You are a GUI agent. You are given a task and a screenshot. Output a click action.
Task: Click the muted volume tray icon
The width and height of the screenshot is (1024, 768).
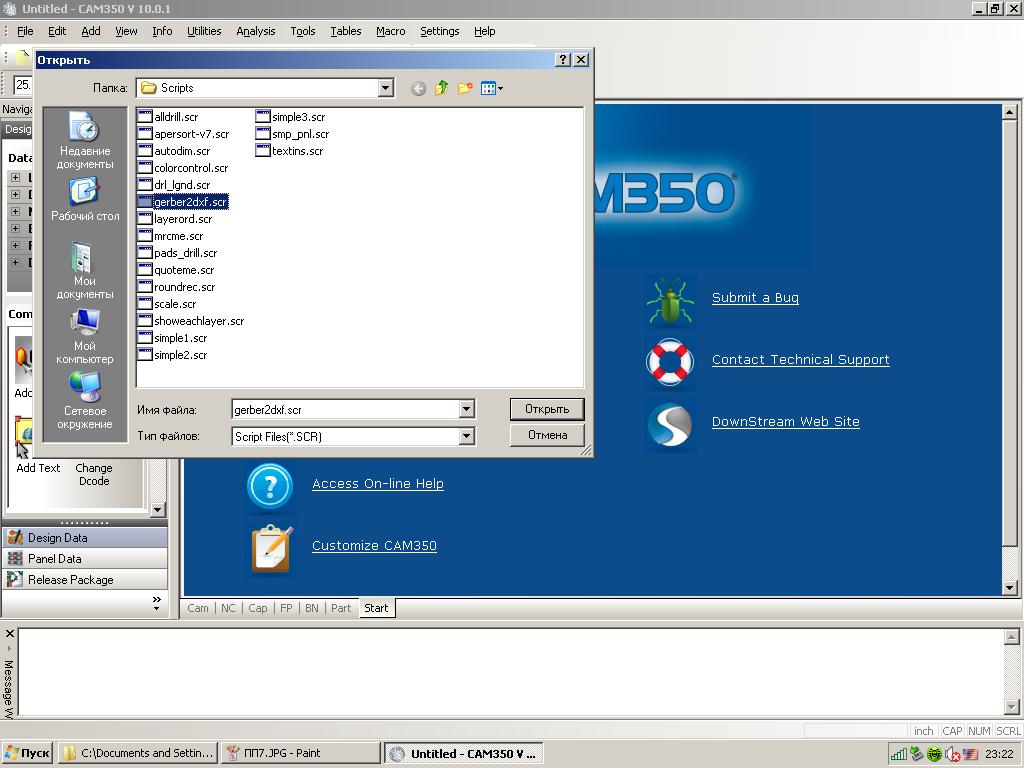coord(952,754)
